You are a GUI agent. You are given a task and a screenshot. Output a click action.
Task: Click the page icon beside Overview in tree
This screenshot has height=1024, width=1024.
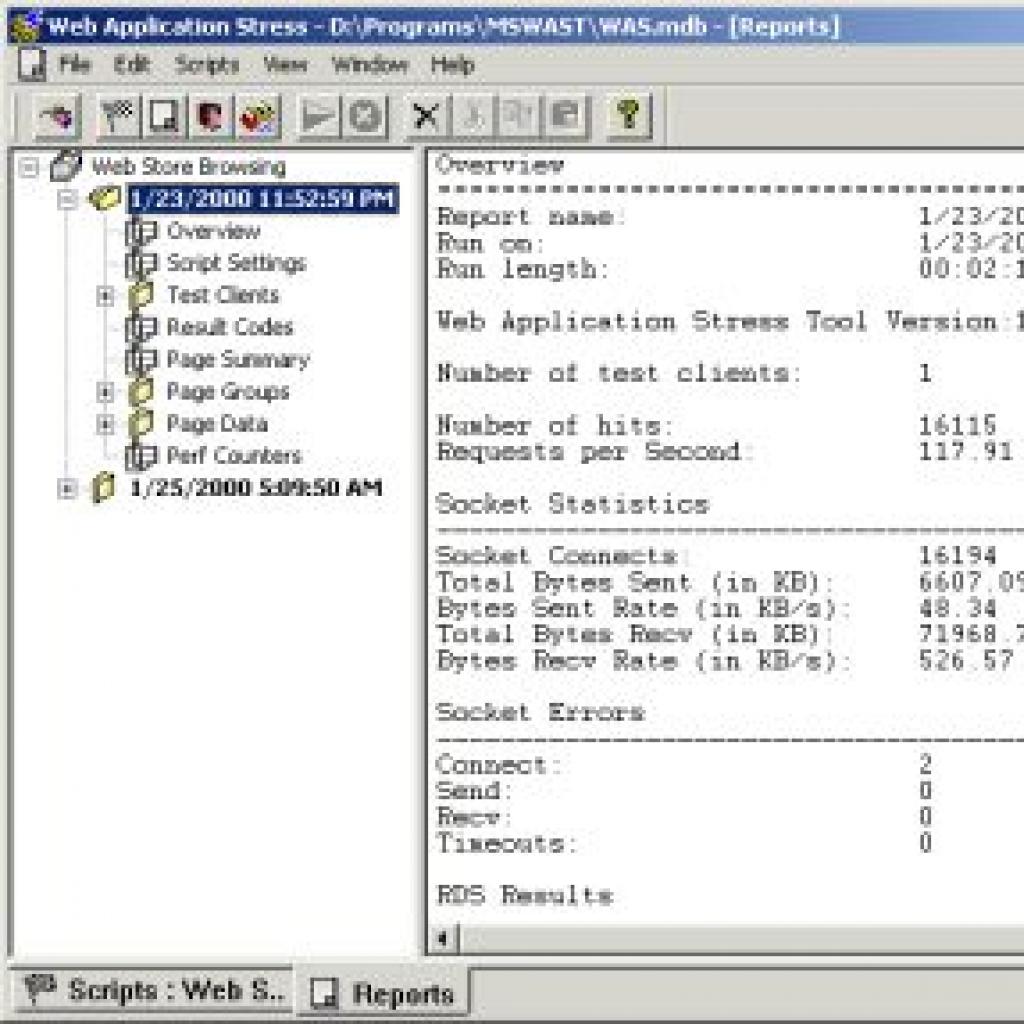141,231
